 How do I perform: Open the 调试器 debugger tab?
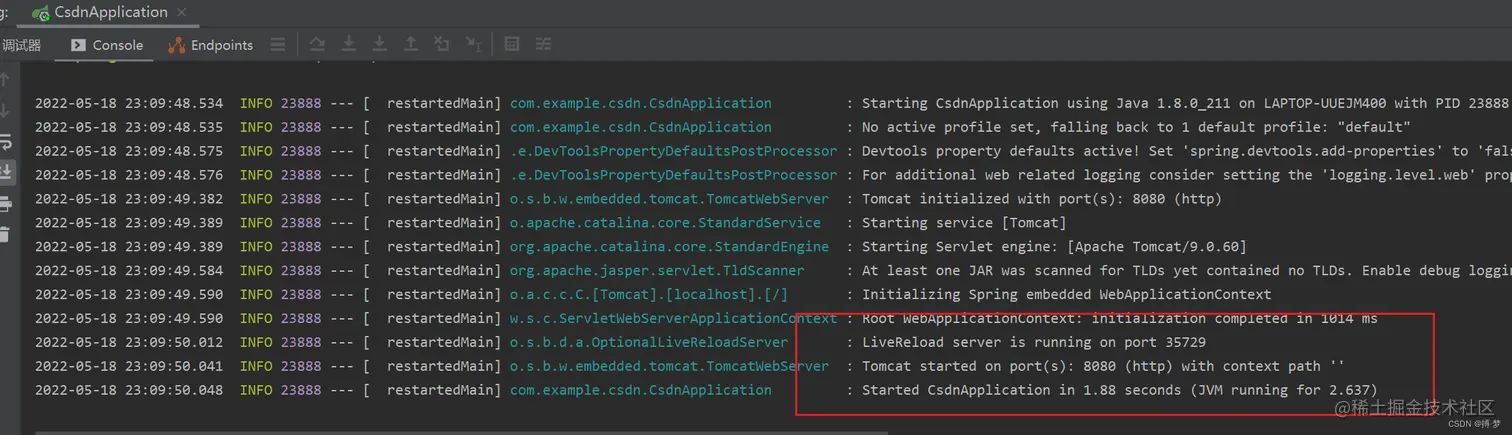click(21, 45)
